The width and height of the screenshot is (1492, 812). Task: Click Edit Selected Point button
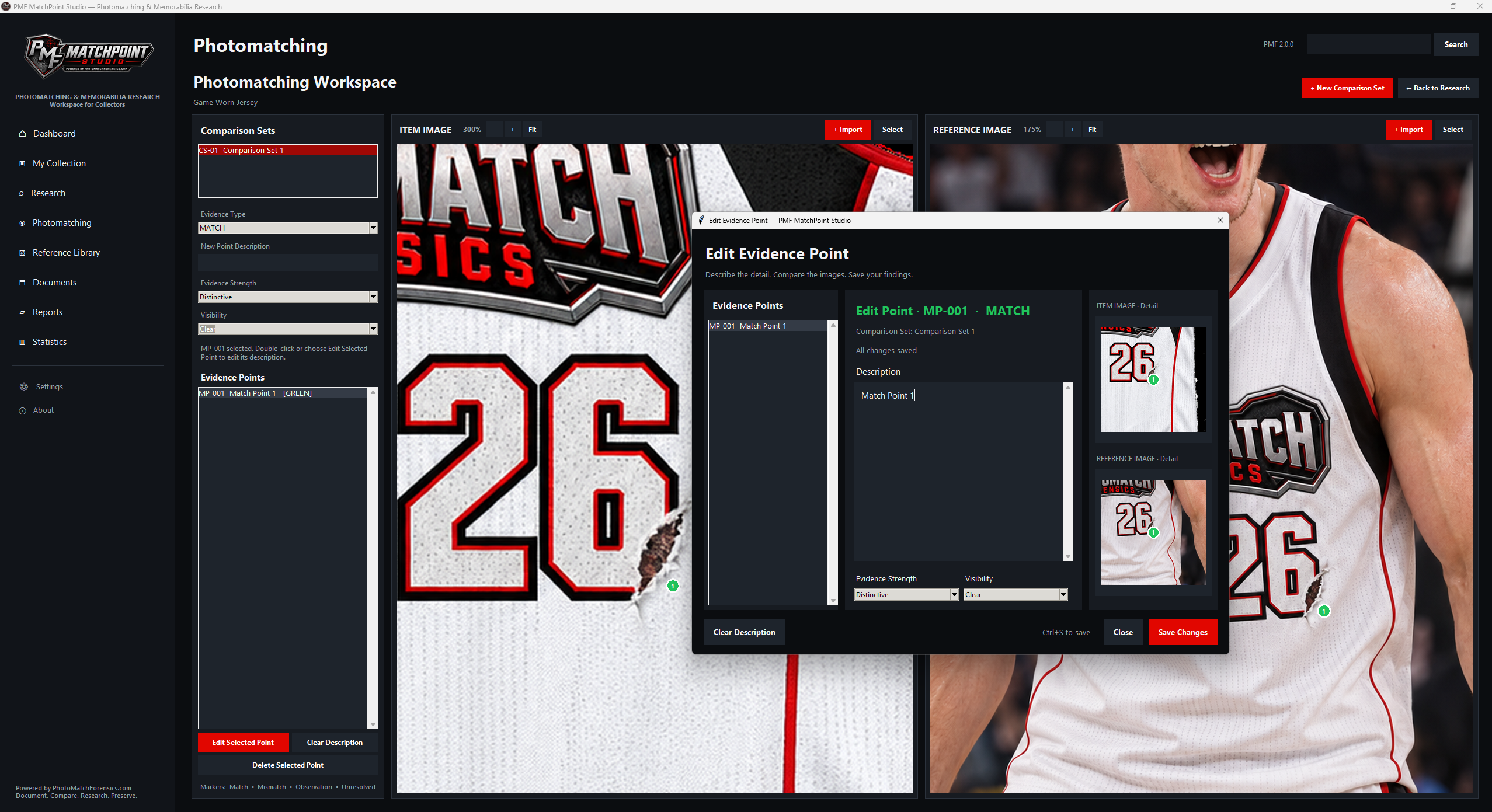243,743
